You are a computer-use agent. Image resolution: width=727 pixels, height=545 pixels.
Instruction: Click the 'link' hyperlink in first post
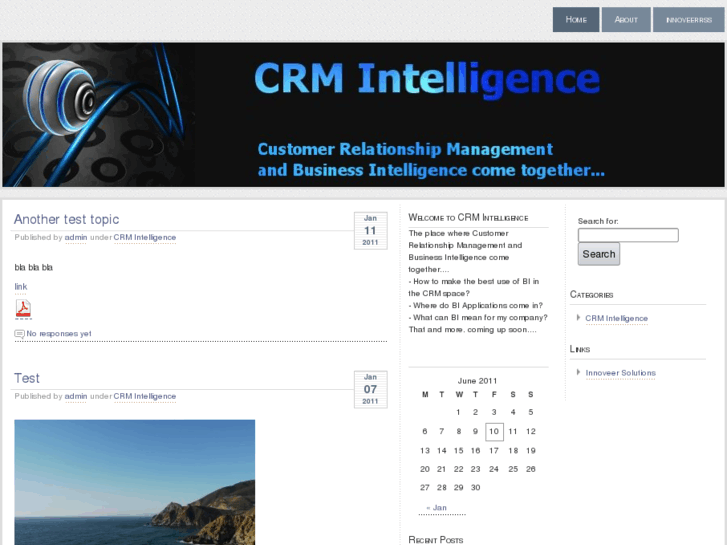click(x=21, y=287)
